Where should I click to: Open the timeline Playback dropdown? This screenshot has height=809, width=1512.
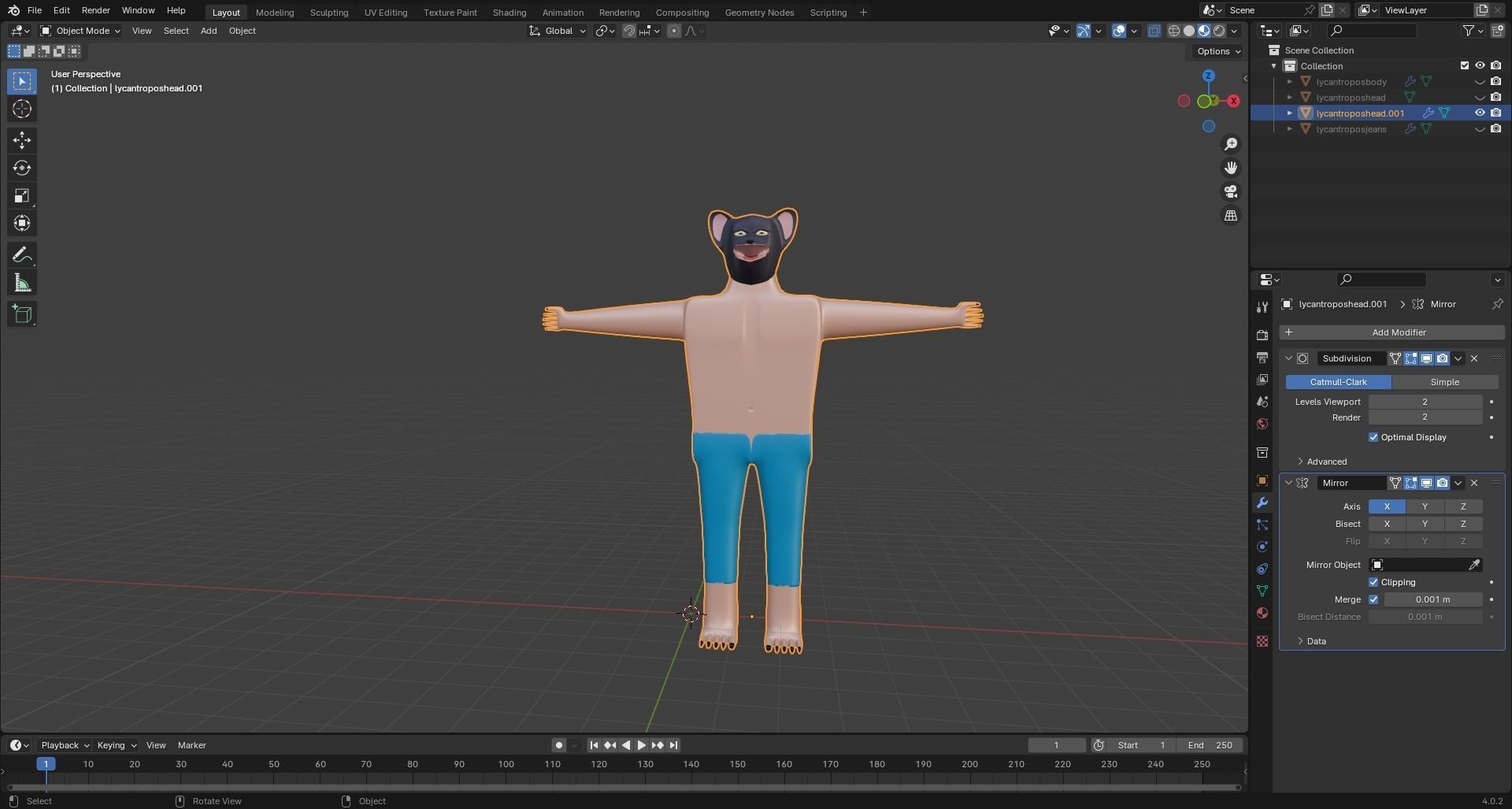(x=64, y=745)
